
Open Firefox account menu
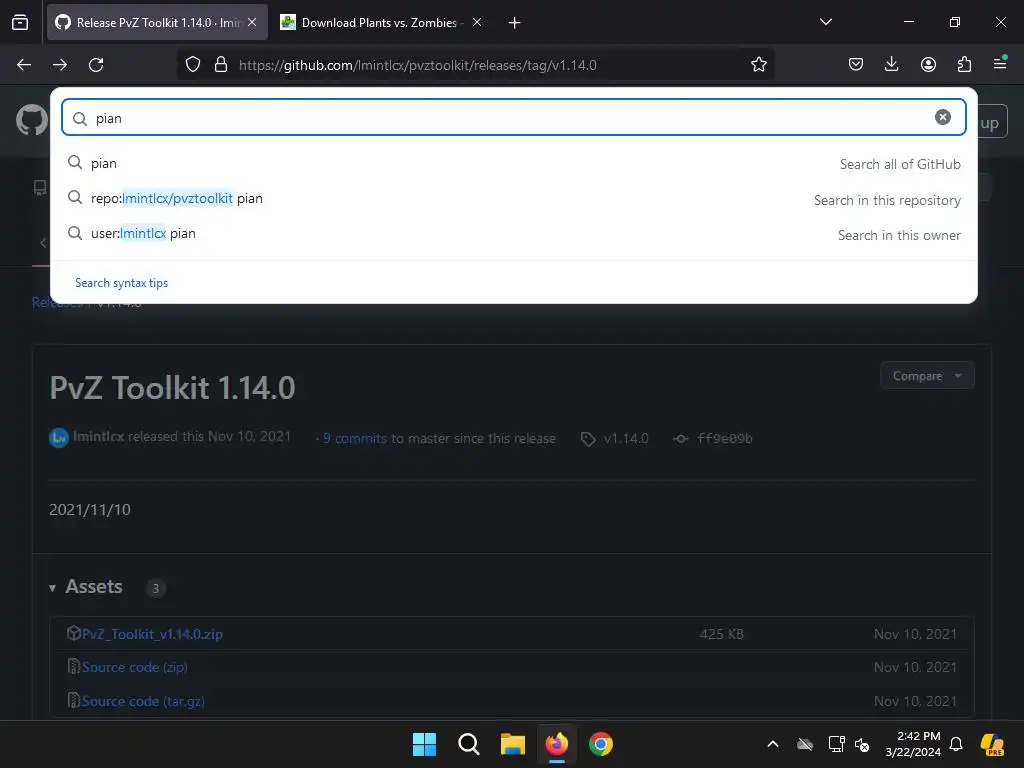(x=928, y=64)
